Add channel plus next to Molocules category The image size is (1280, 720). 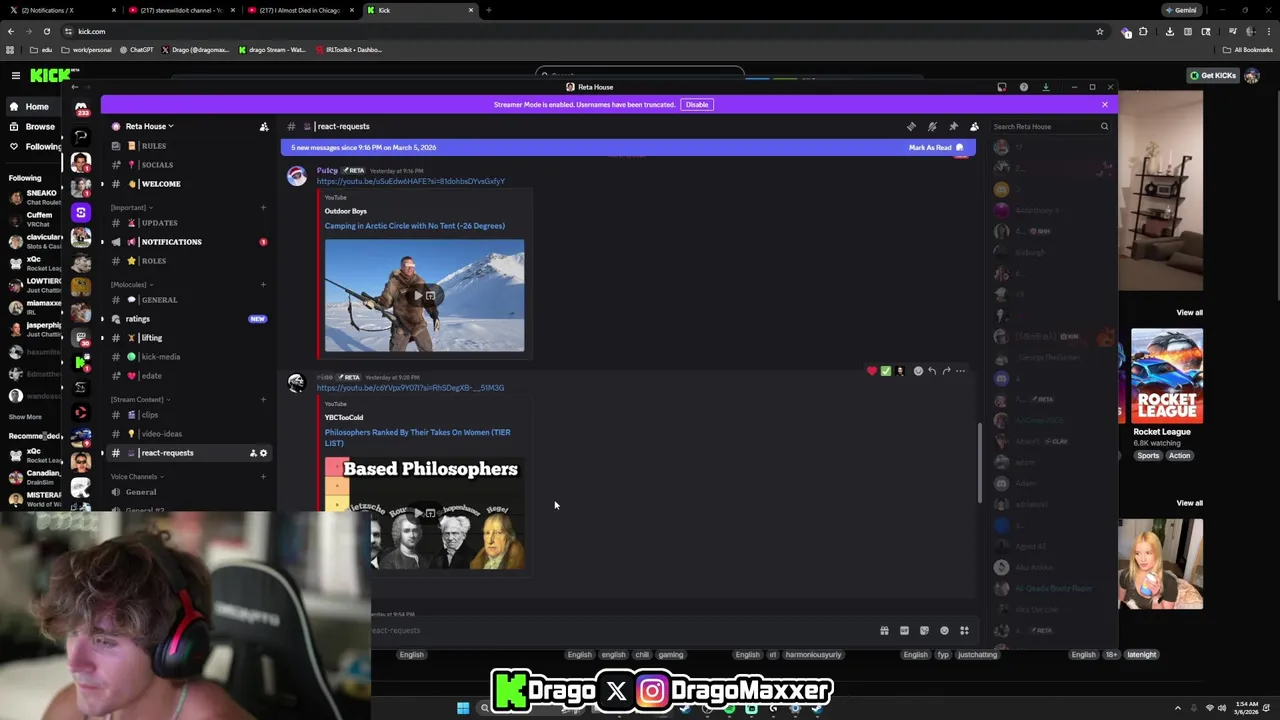263,285
